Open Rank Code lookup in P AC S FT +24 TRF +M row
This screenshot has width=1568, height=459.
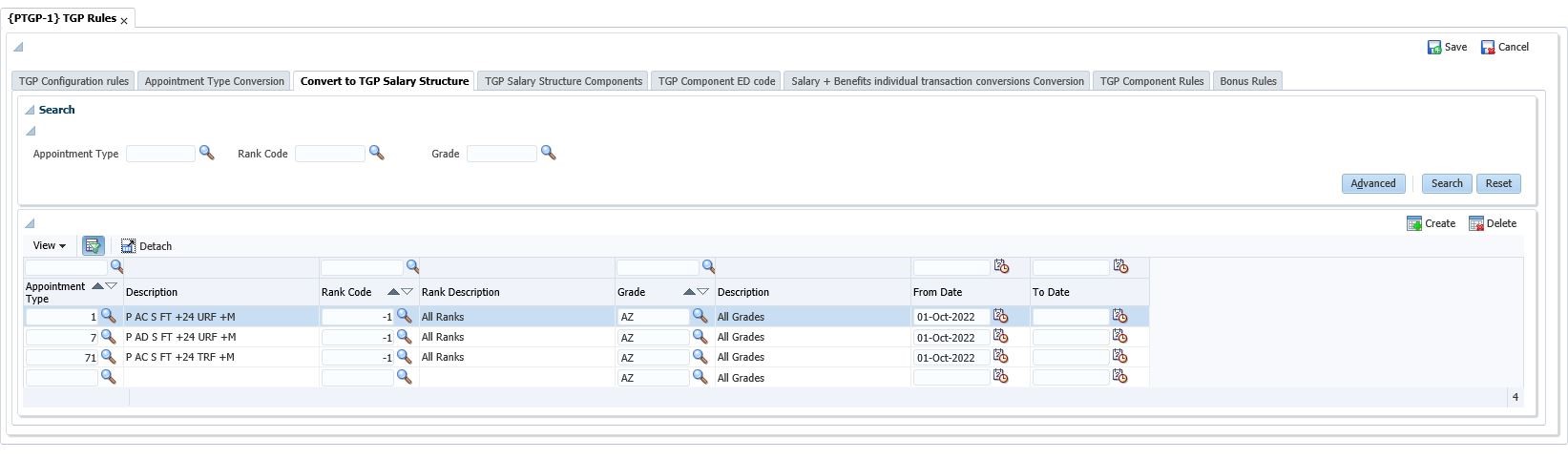tap(404, 357)
